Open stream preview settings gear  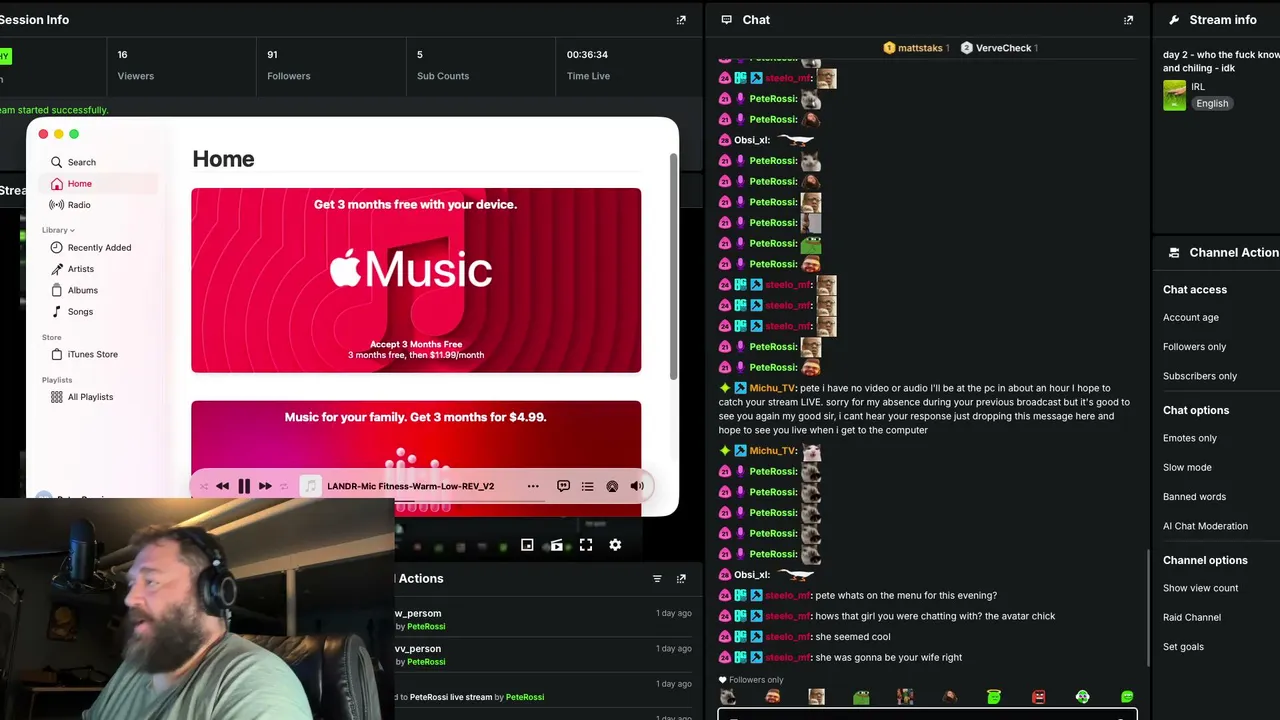(x=615, y=545)
